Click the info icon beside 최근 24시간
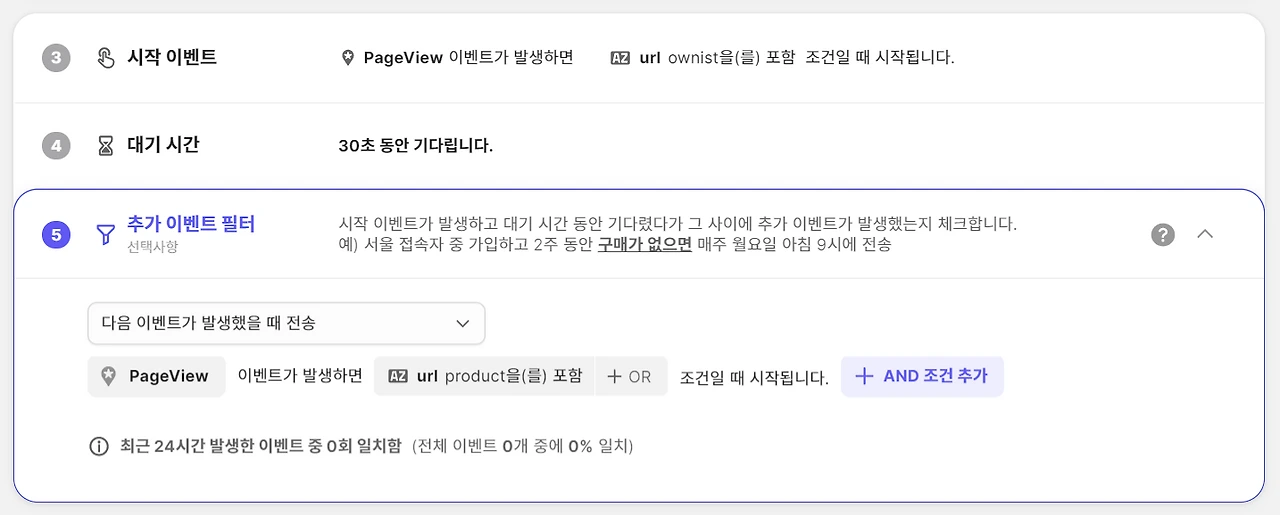1280x515 pixels. tap(98, 446)
